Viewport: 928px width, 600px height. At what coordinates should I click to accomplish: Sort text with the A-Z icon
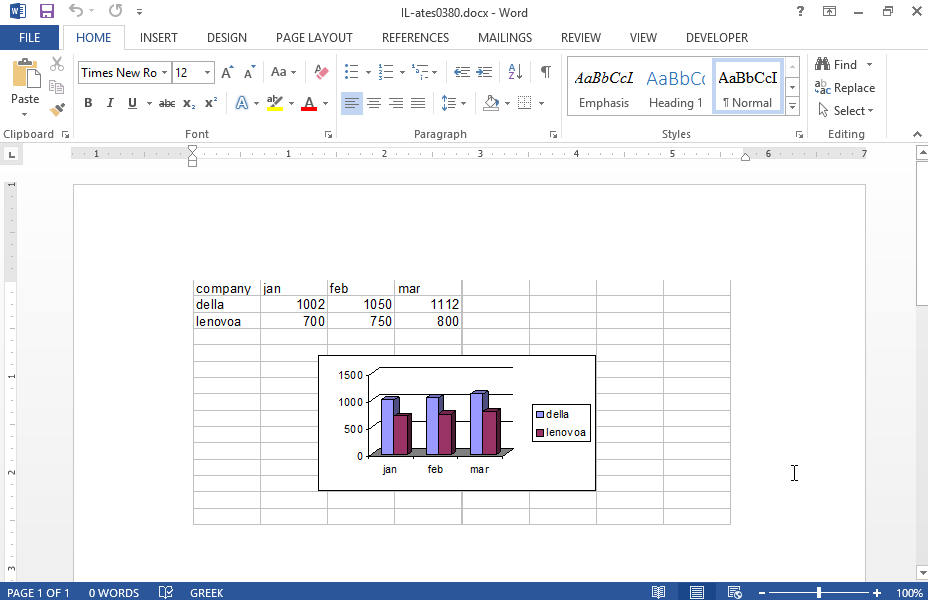[515, 72]
